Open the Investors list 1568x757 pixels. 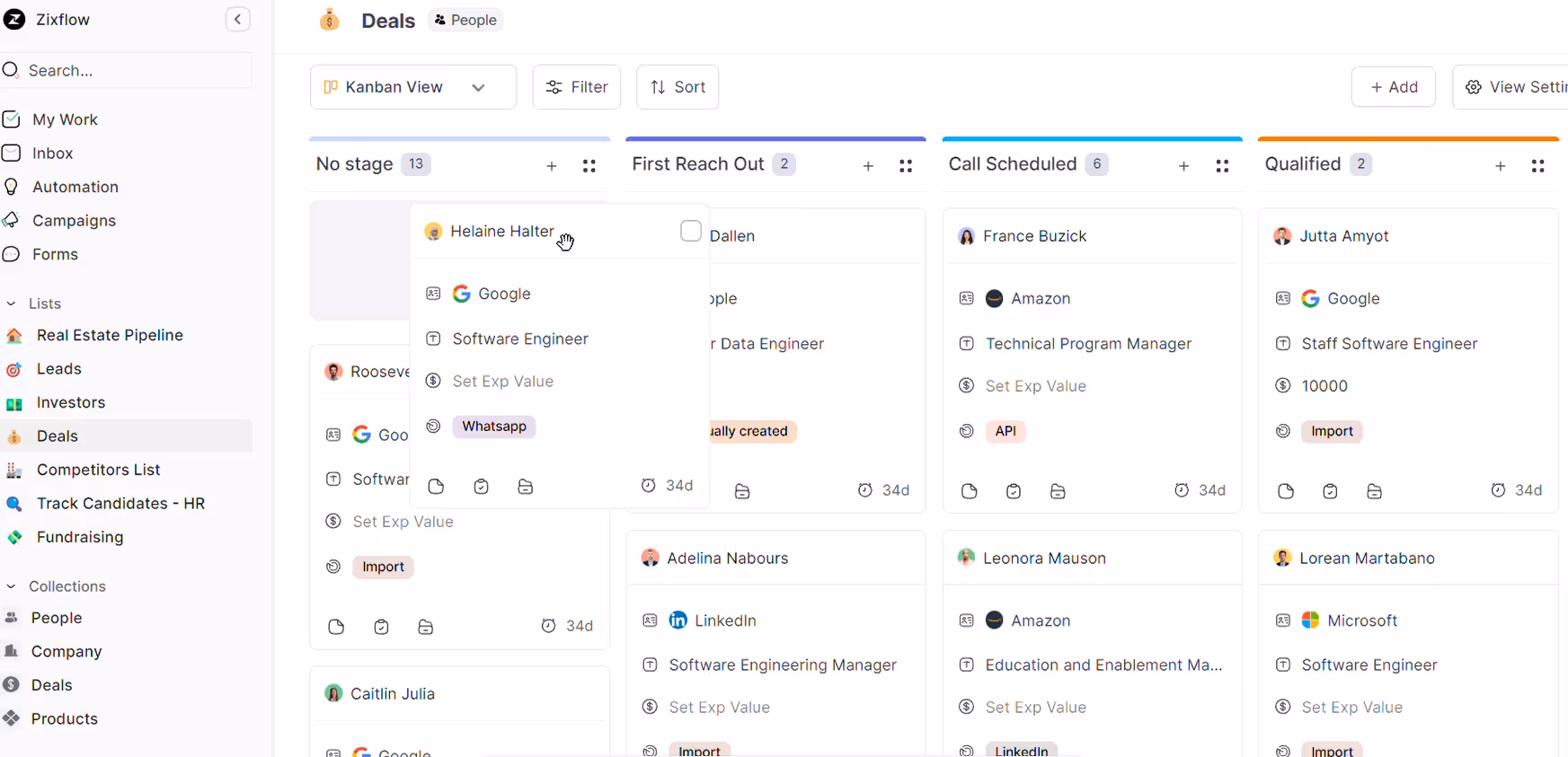pos(70,402)
